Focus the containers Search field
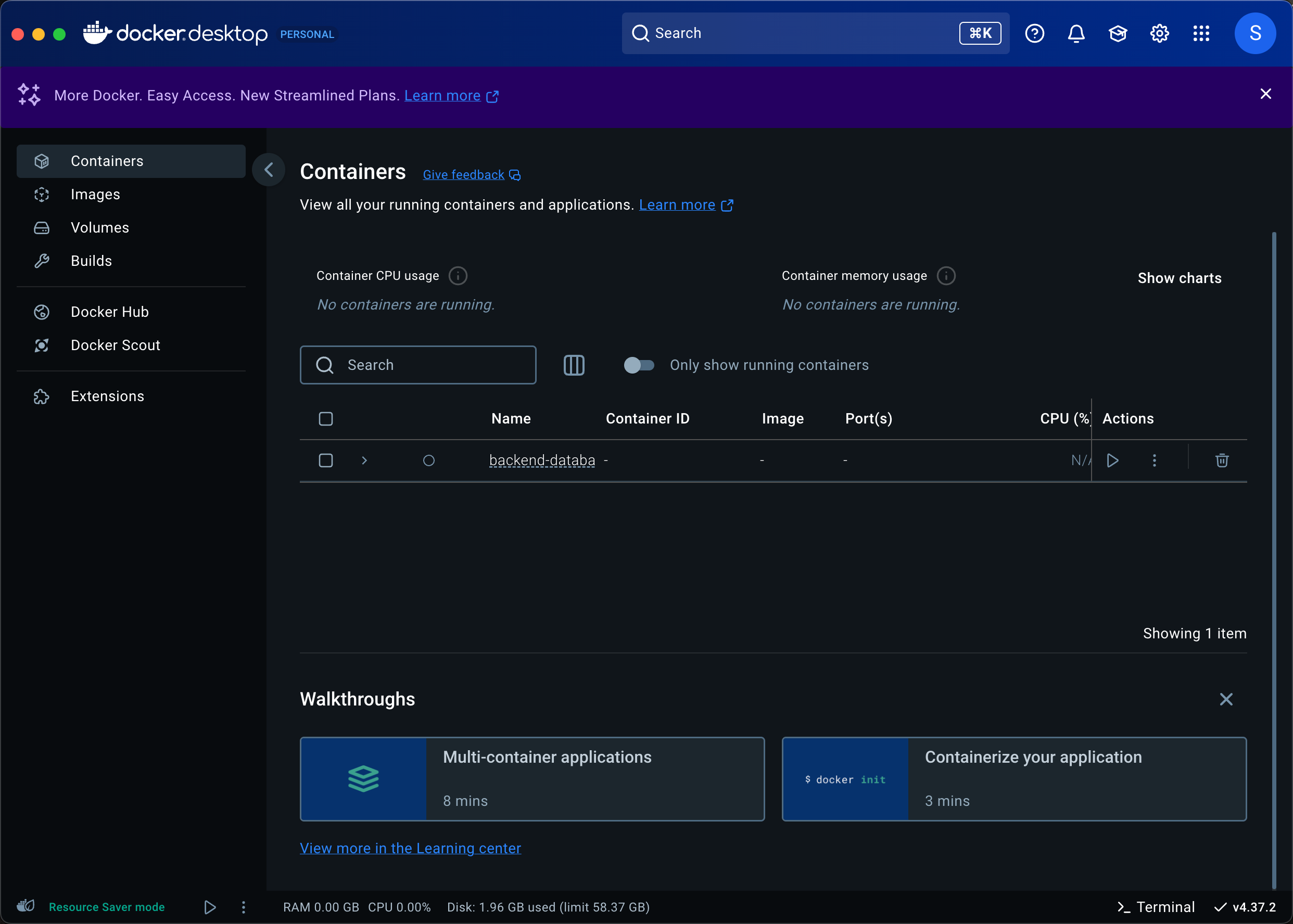1293x924 pixels. pyautogui.click(x=417, y=365)
